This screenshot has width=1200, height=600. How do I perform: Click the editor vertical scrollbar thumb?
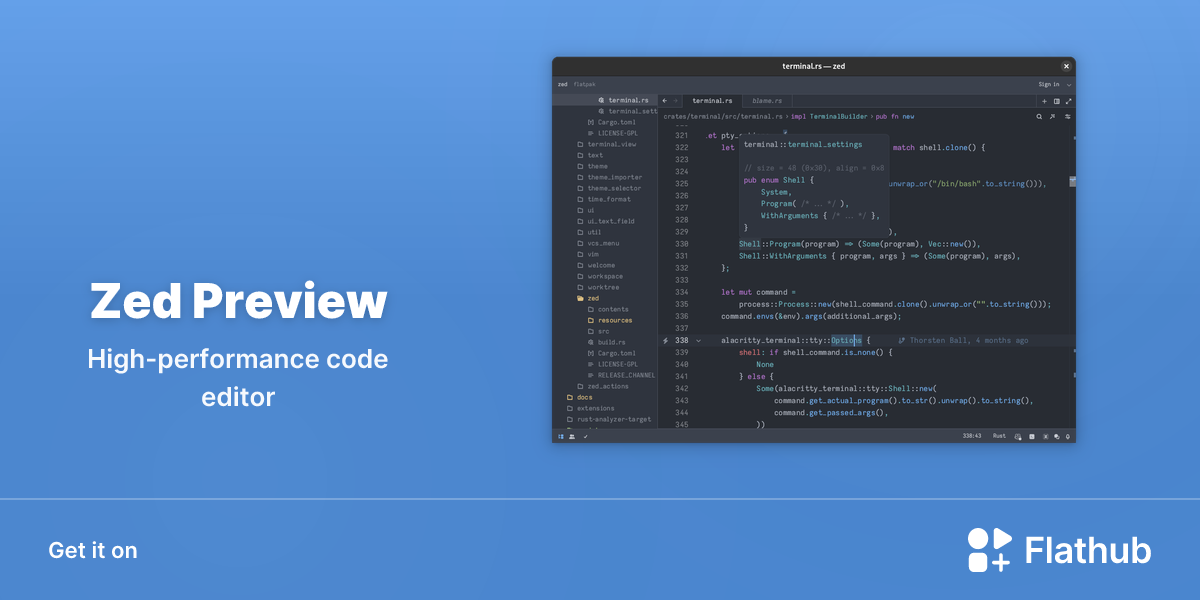(1073, 182)
